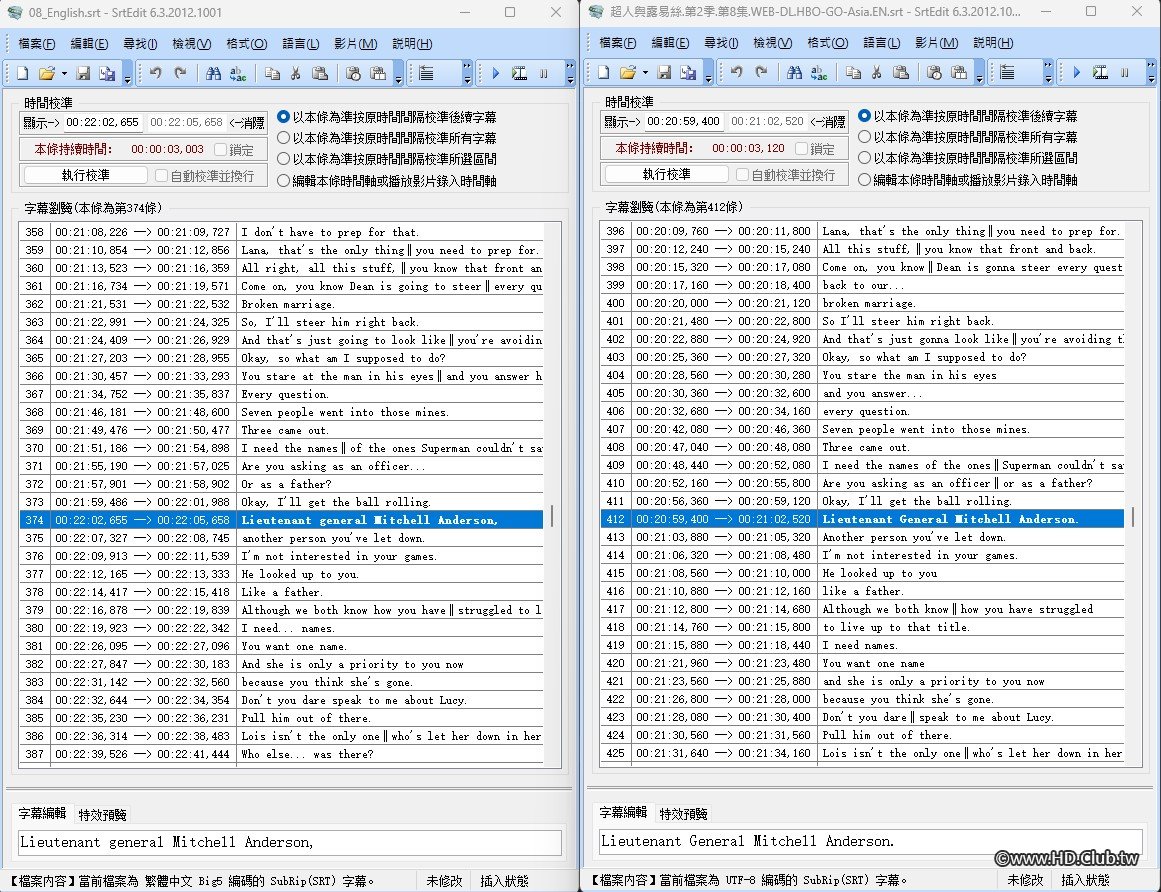This screenshot has height=892, width=1161.
Task: Open 尋找(I) menu in right window
Action: (720, 43)
